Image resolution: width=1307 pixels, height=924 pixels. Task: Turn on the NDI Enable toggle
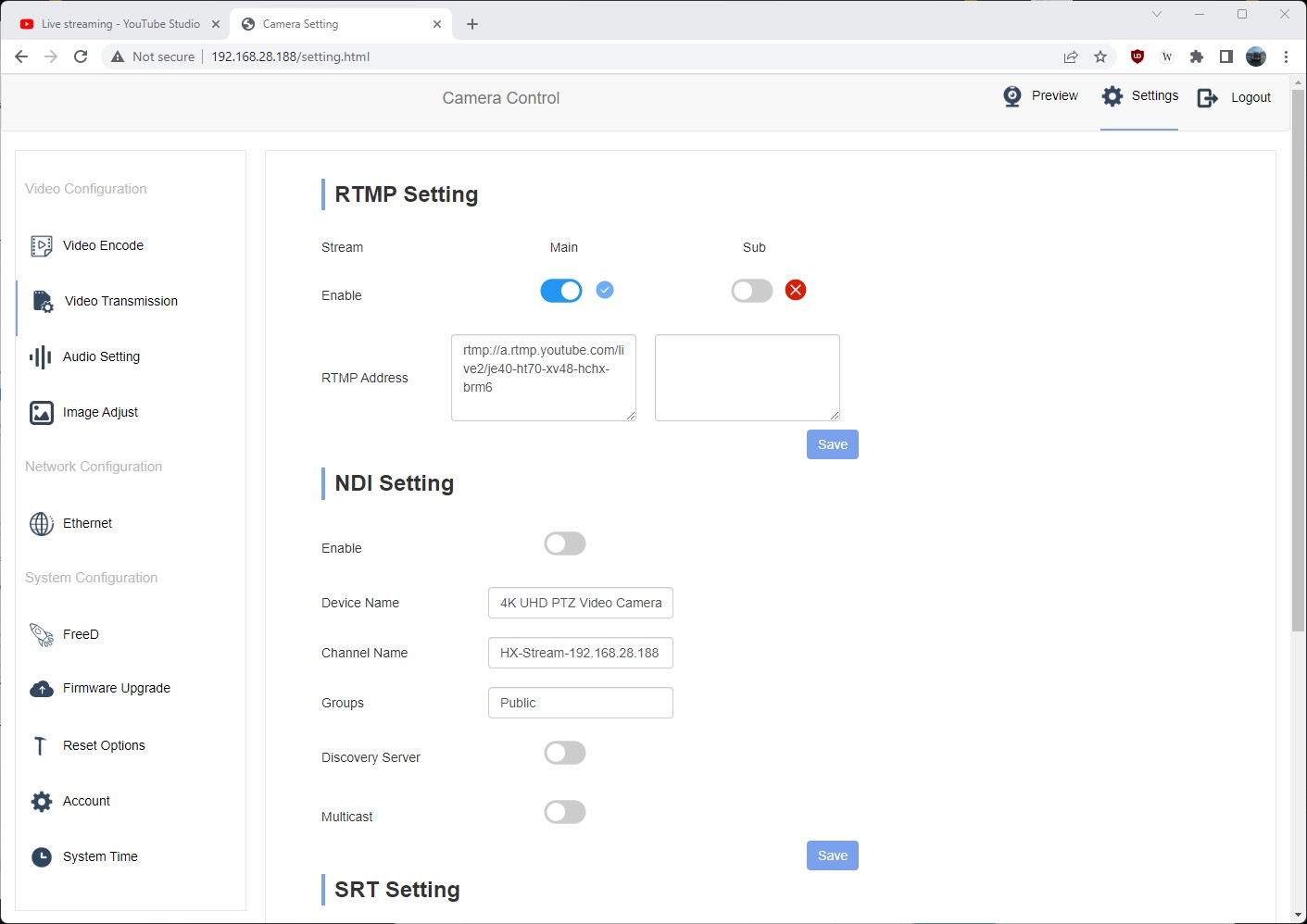564,543
